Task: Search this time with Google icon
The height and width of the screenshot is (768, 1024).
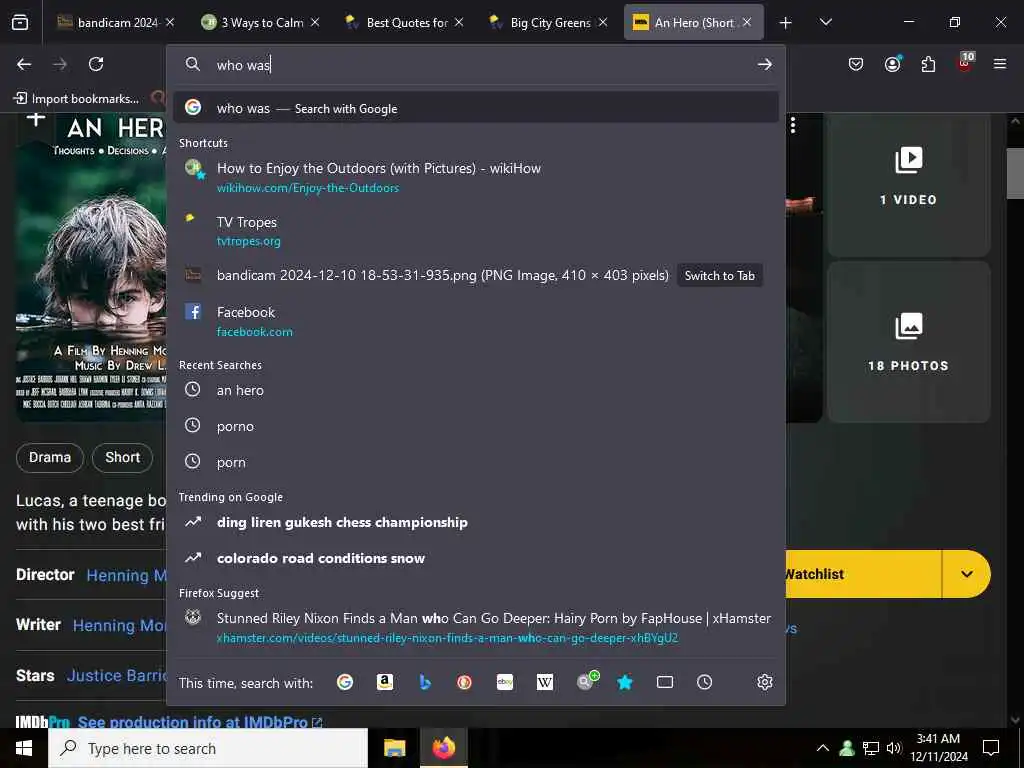Action: point(345,682)
